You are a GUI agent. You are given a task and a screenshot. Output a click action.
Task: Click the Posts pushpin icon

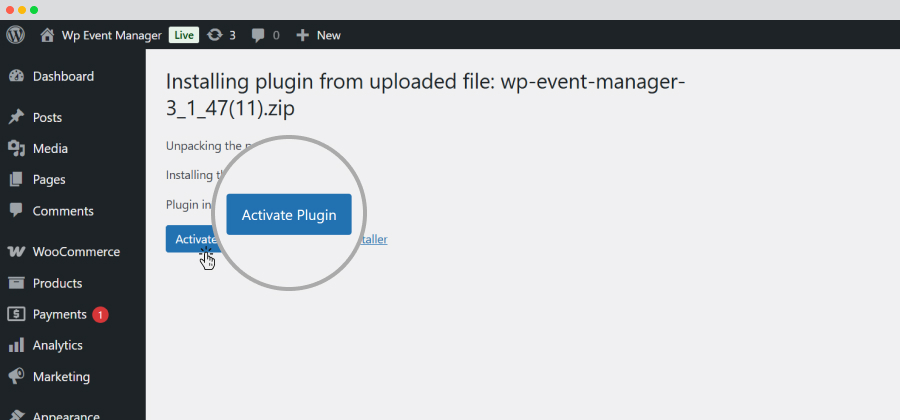click(x=16, y=118)
